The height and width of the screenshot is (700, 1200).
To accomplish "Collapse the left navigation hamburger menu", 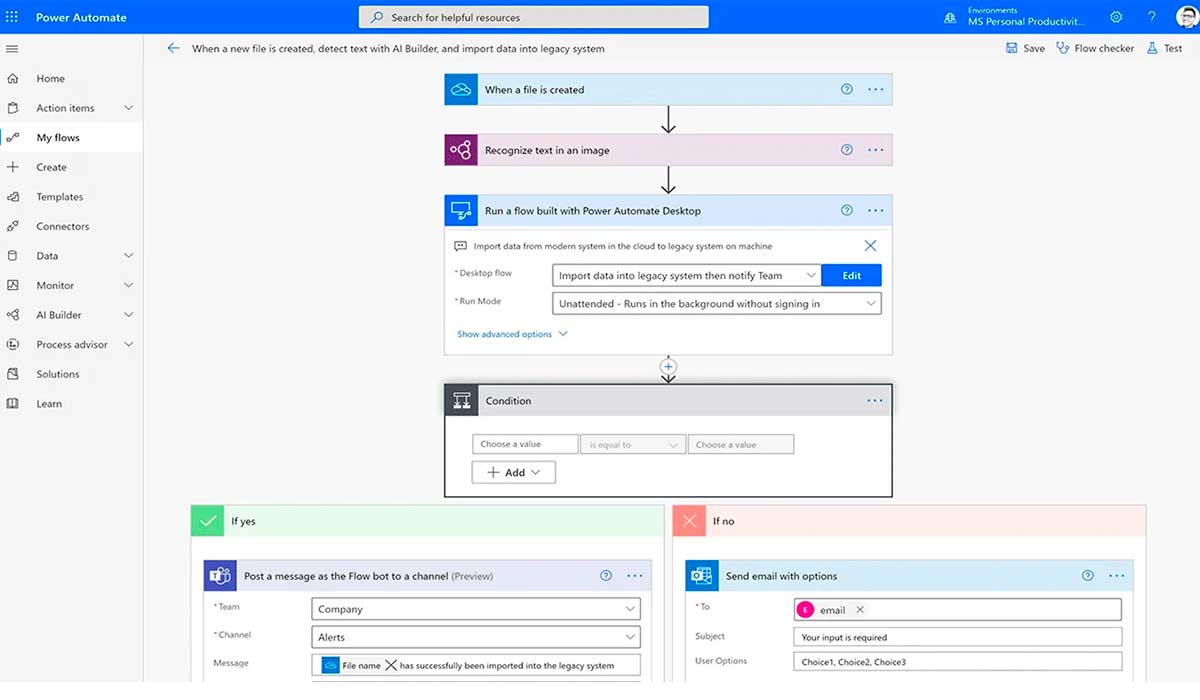I will (12, 49).
